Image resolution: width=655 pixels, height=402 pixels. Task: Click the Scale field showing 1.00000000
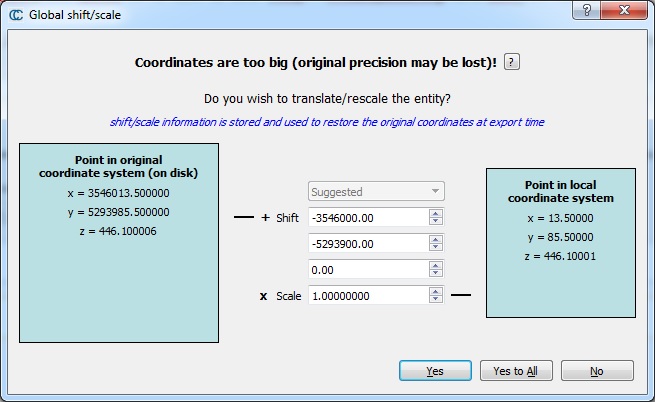click(x=366, y=295)
